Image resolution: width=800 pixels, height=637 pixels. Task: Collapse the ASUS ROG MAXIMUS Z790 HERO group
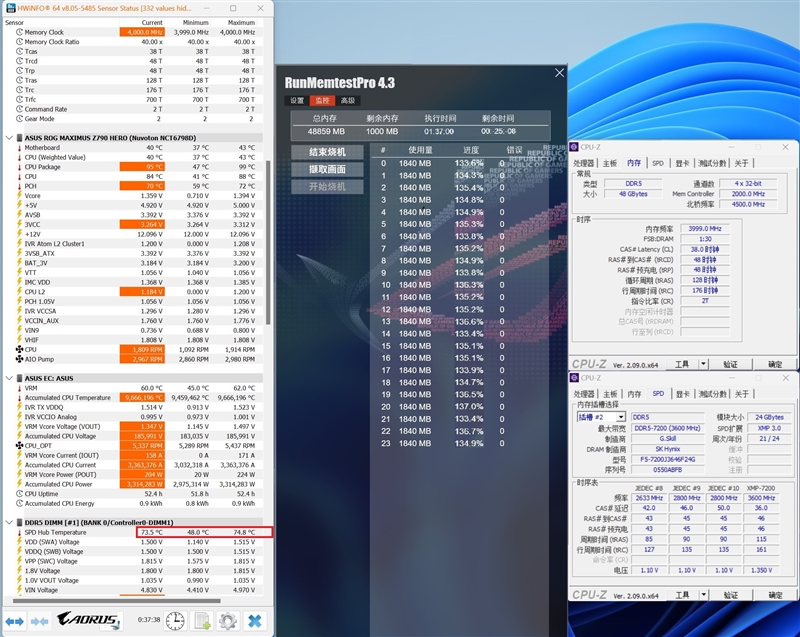[9, 138]
